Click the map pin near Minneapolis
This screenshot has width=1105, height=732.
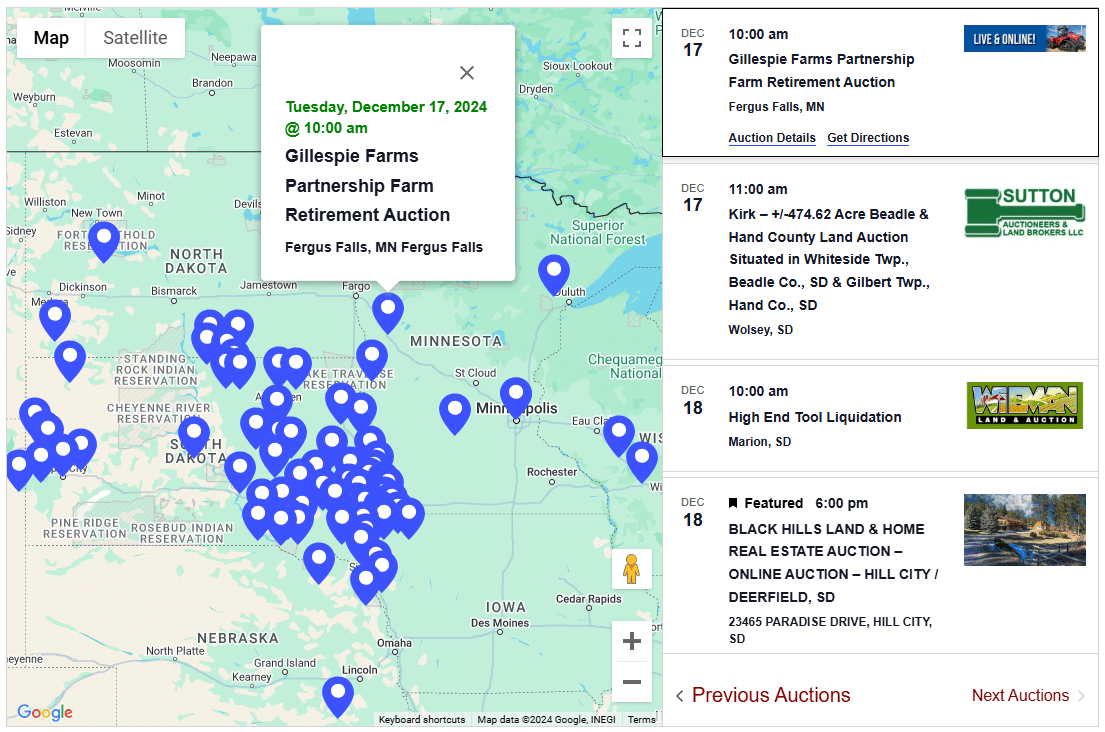(x=516, y=396)
